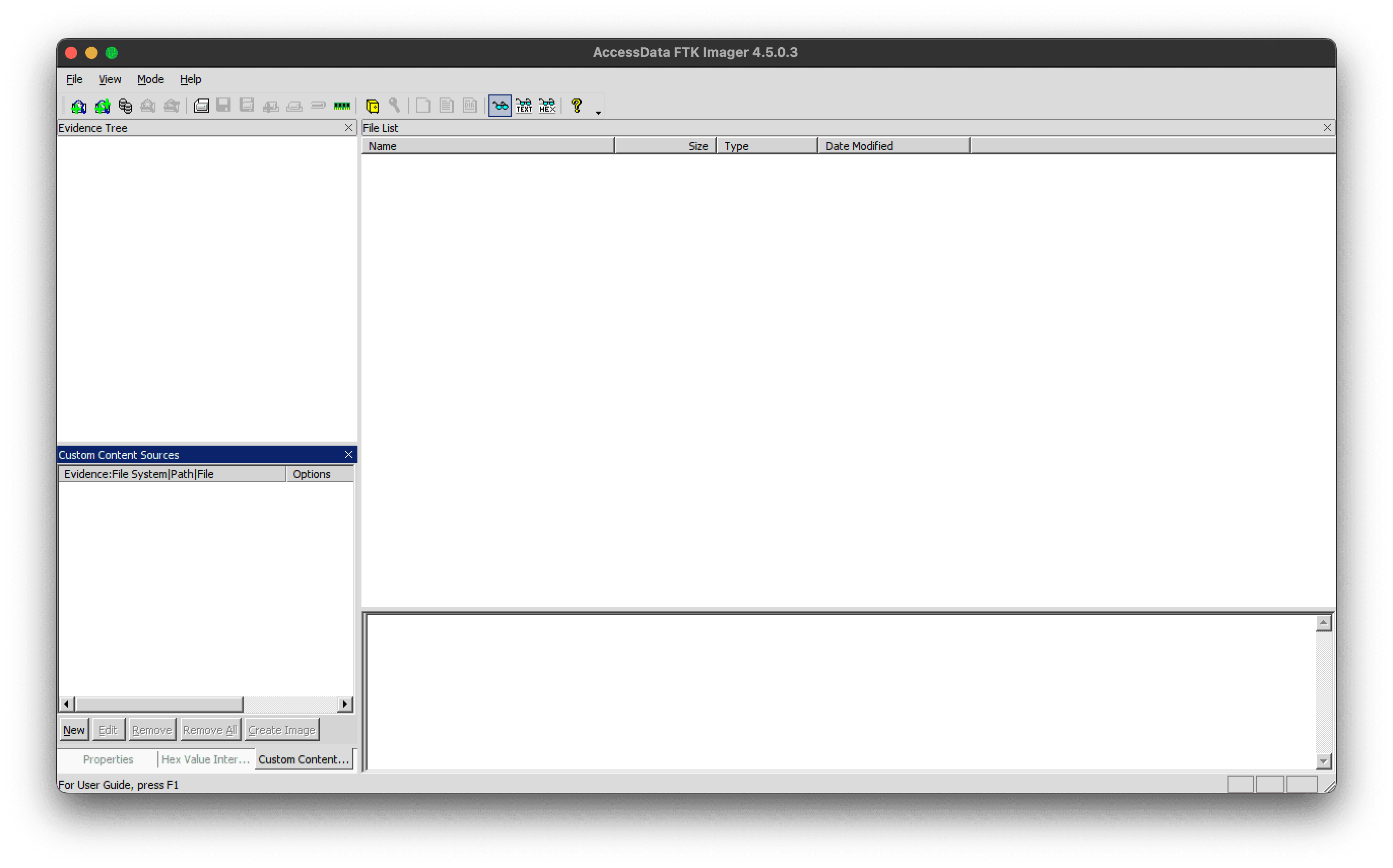Click the New custom content button
Screen dimensions: 1393x868
(x=74, y=730)
